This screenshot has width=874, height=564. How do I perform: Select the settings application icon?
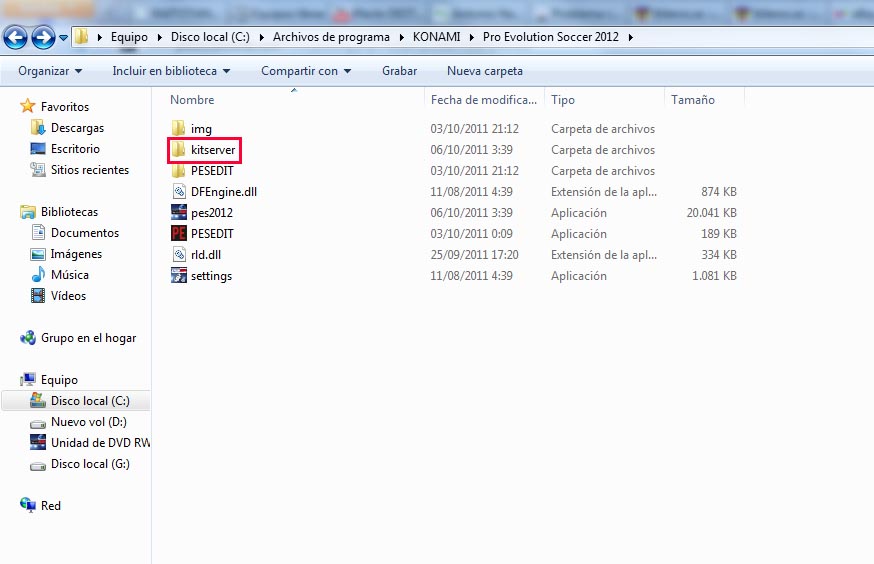[178, 275]
